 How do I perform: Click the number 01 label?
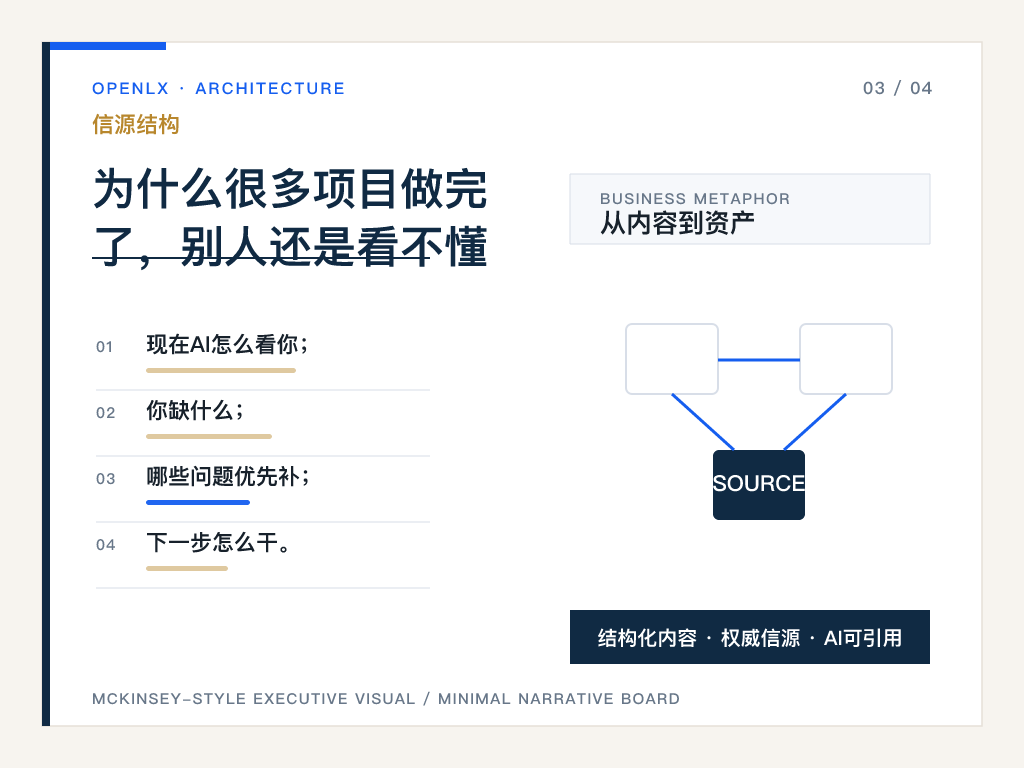coord(104,347)
